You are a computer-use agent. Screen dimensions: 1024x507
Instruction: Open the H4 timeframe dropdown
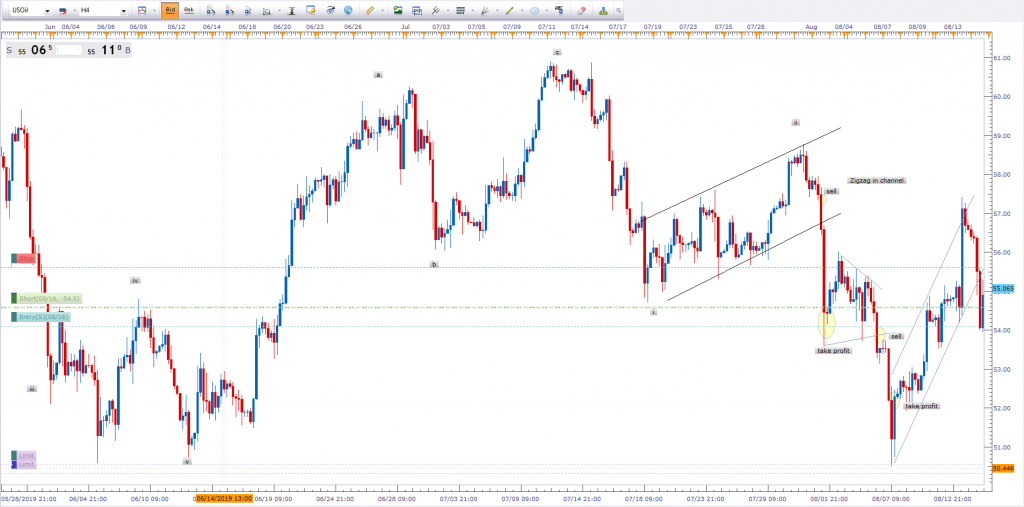tap(100, 9)
